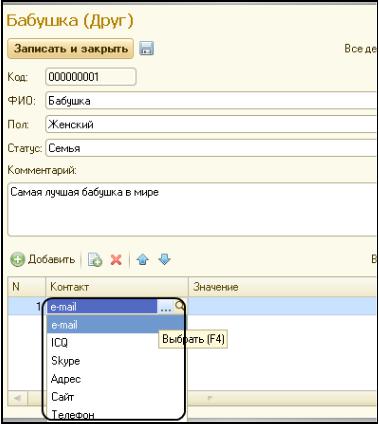
Task: Open selection with the ellipsis button in Контакт cell
Action: [x=166, y=307]
